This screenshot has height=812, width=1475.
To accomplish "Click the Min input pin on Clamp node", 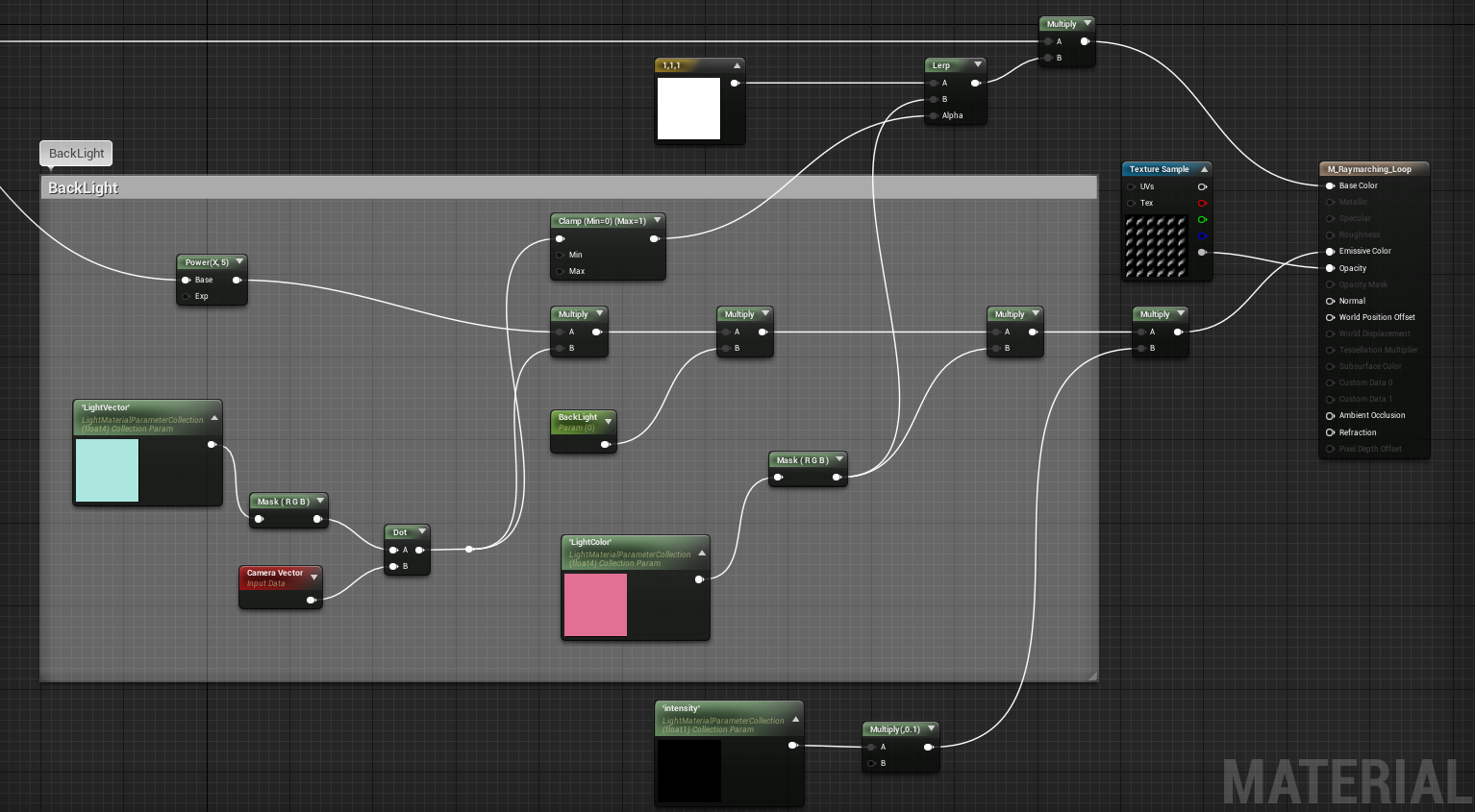I will (x=560, y=255).
